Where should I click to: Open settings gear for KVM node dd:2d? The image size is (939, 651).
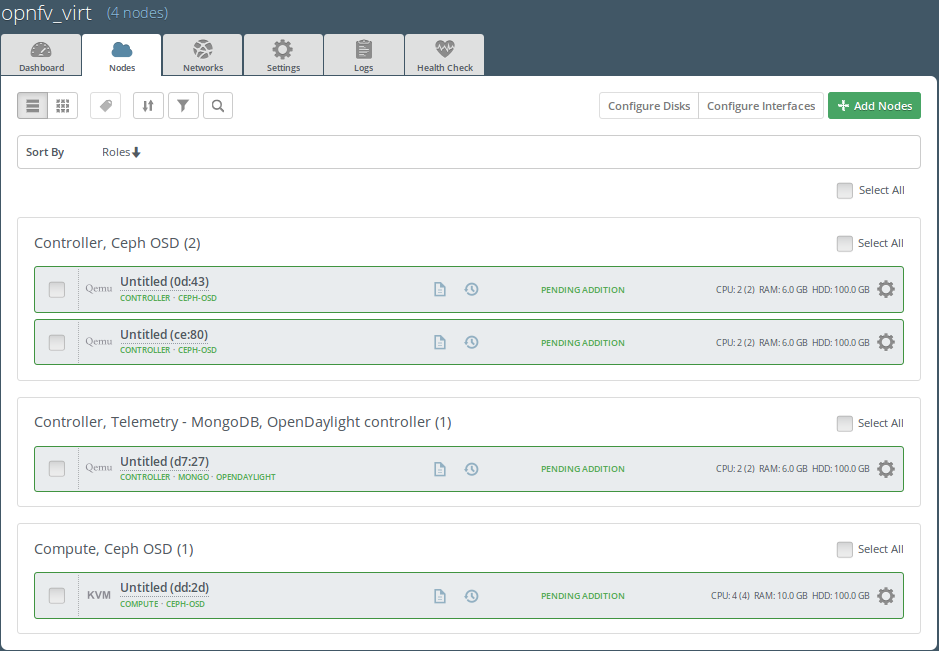[x=885, y=596]
